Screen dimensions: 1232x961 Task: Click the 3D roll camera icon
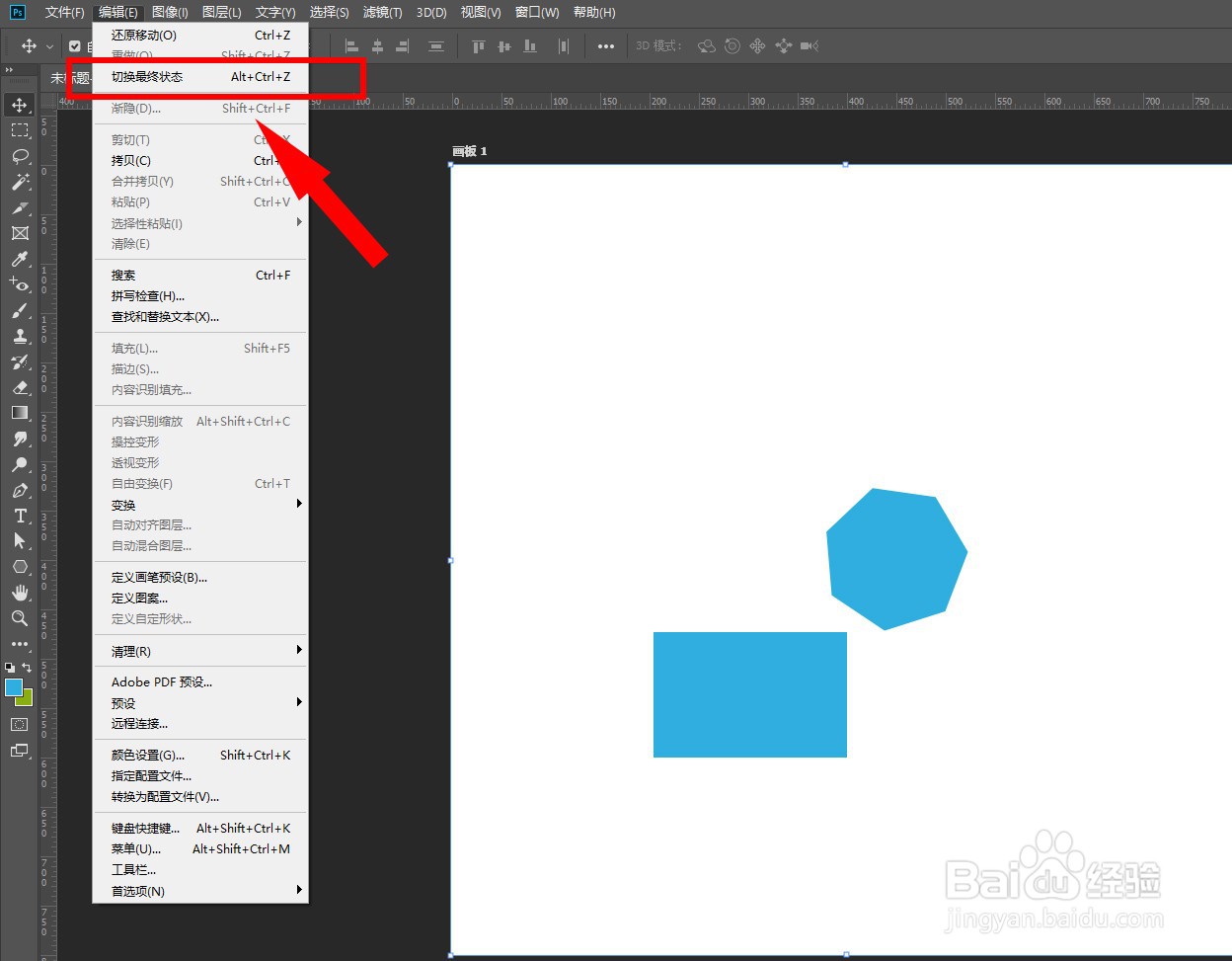click(x=731, y=46)
